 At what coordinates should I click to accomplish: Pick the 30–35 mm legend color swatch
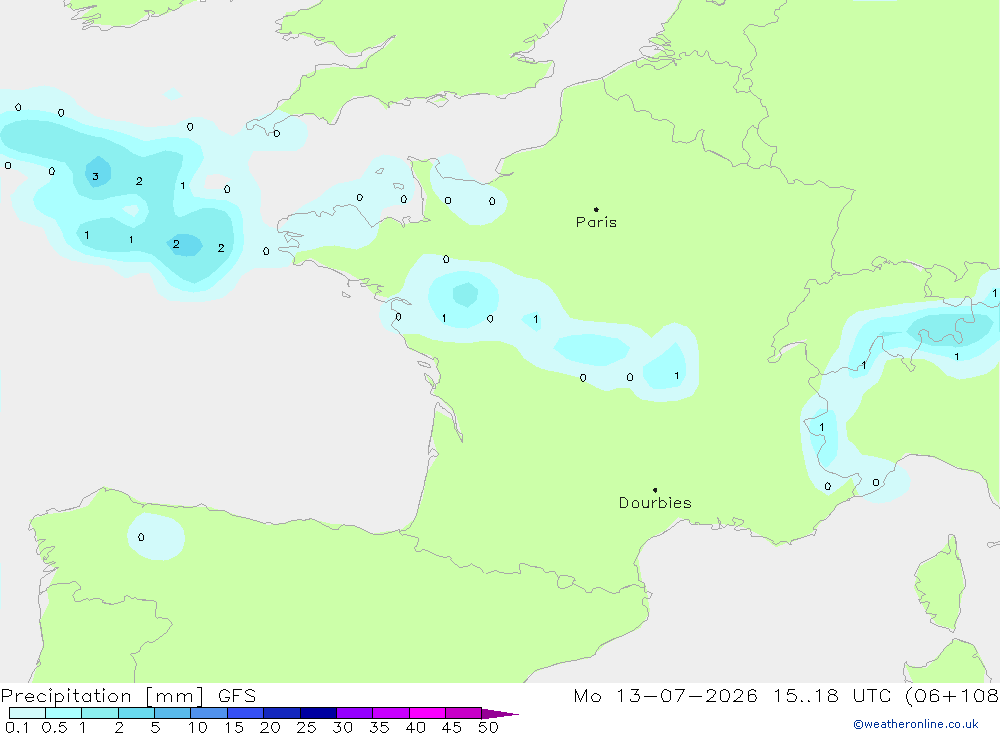(354, 713)
